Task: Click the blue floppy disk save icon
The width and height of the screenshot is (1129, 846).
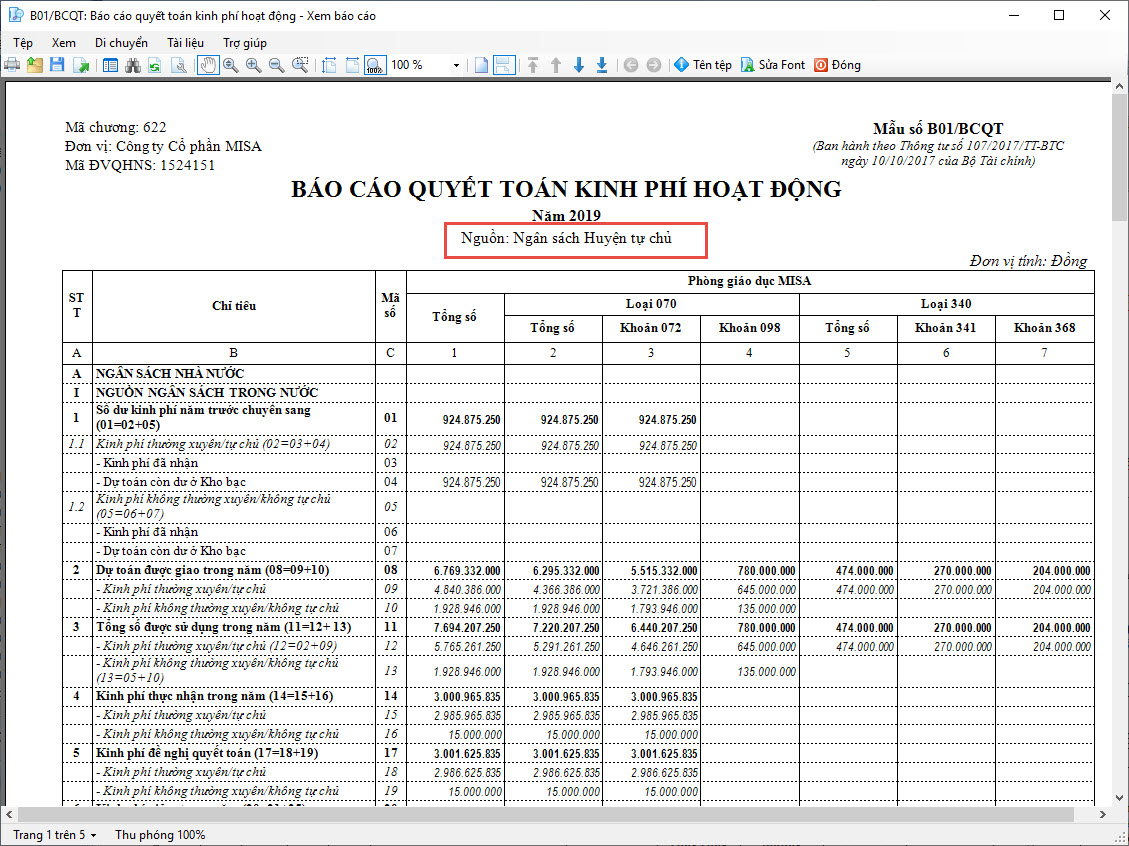Action: point(57,65)
